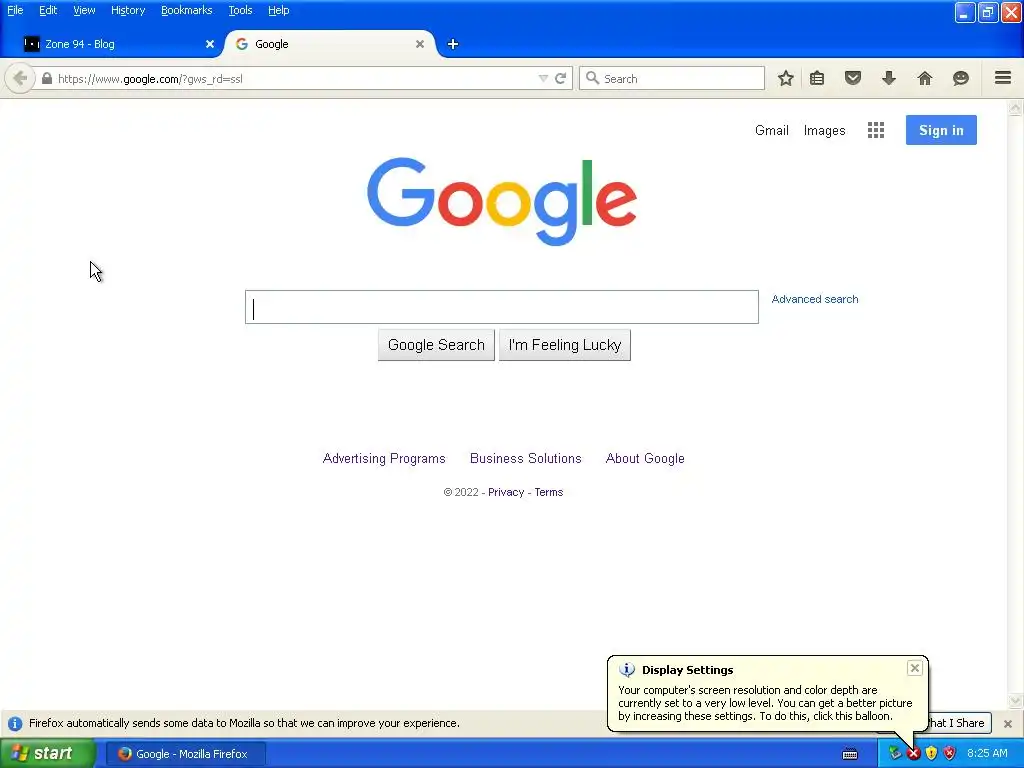1024x768 pixels.
Task: Close the Zone 94 - Blog tab
Action: 210,44
